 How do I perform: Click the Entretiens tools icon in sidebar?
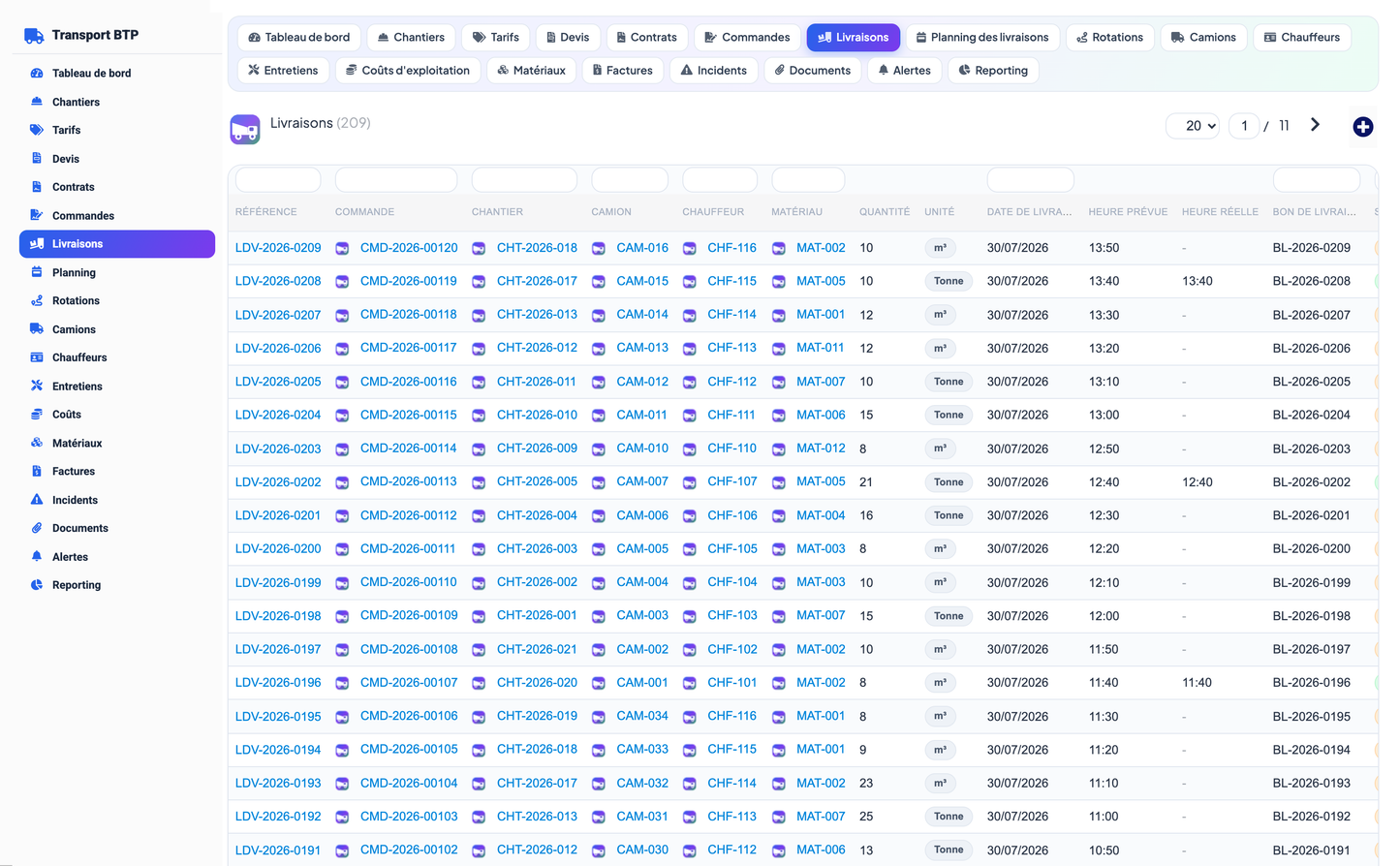coord(37,386)
